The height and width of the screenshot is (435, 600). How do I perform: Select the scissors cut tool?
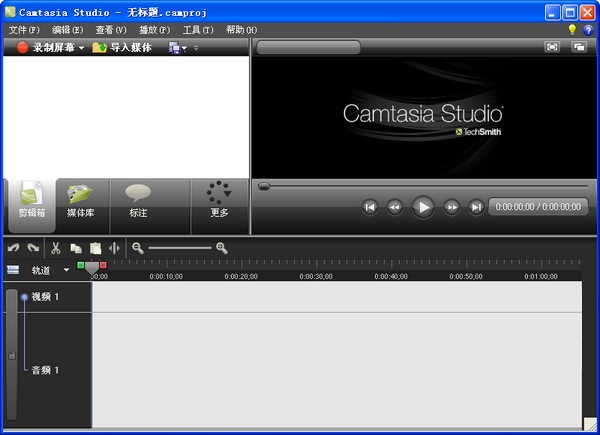tap(56, 248)
